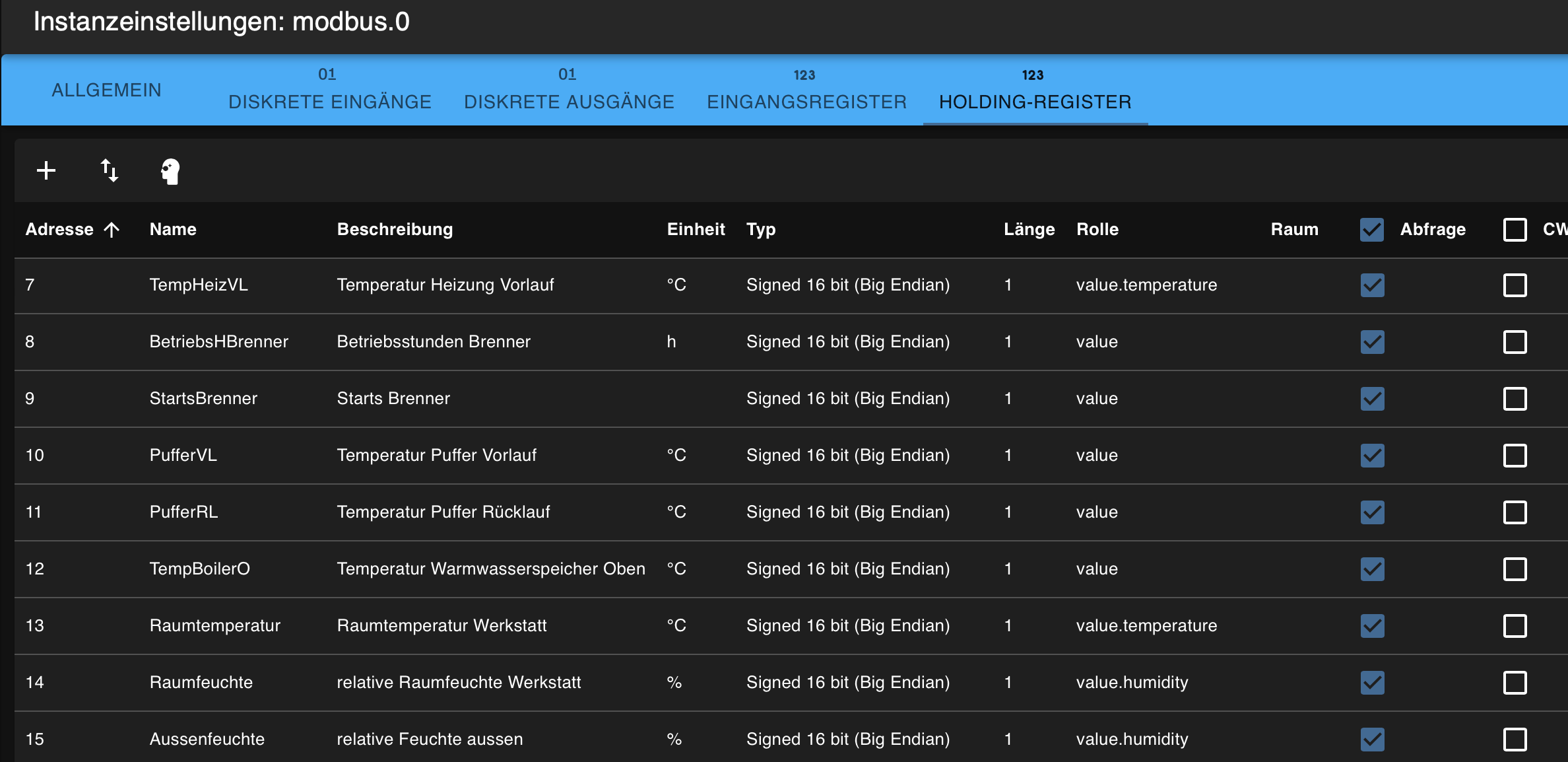The image size is (1568, 762).
Task: Uncheck Abfrage for TempHeizVL row
Action: (x=1372, y=285)
